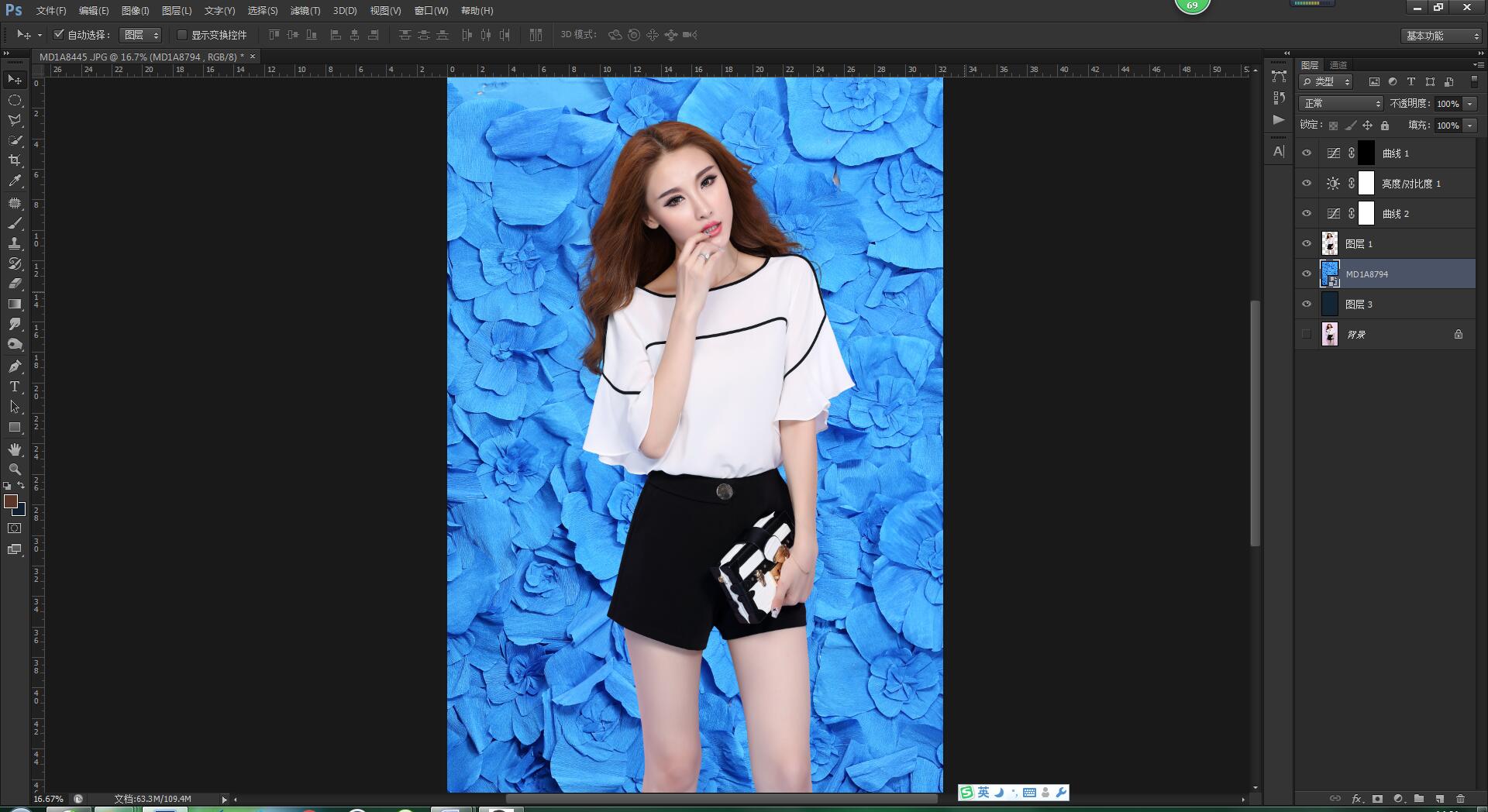Click the 曲线 1 black layer mask
Viewport: 1488px width, 812px height.
tap(1366, 153)
